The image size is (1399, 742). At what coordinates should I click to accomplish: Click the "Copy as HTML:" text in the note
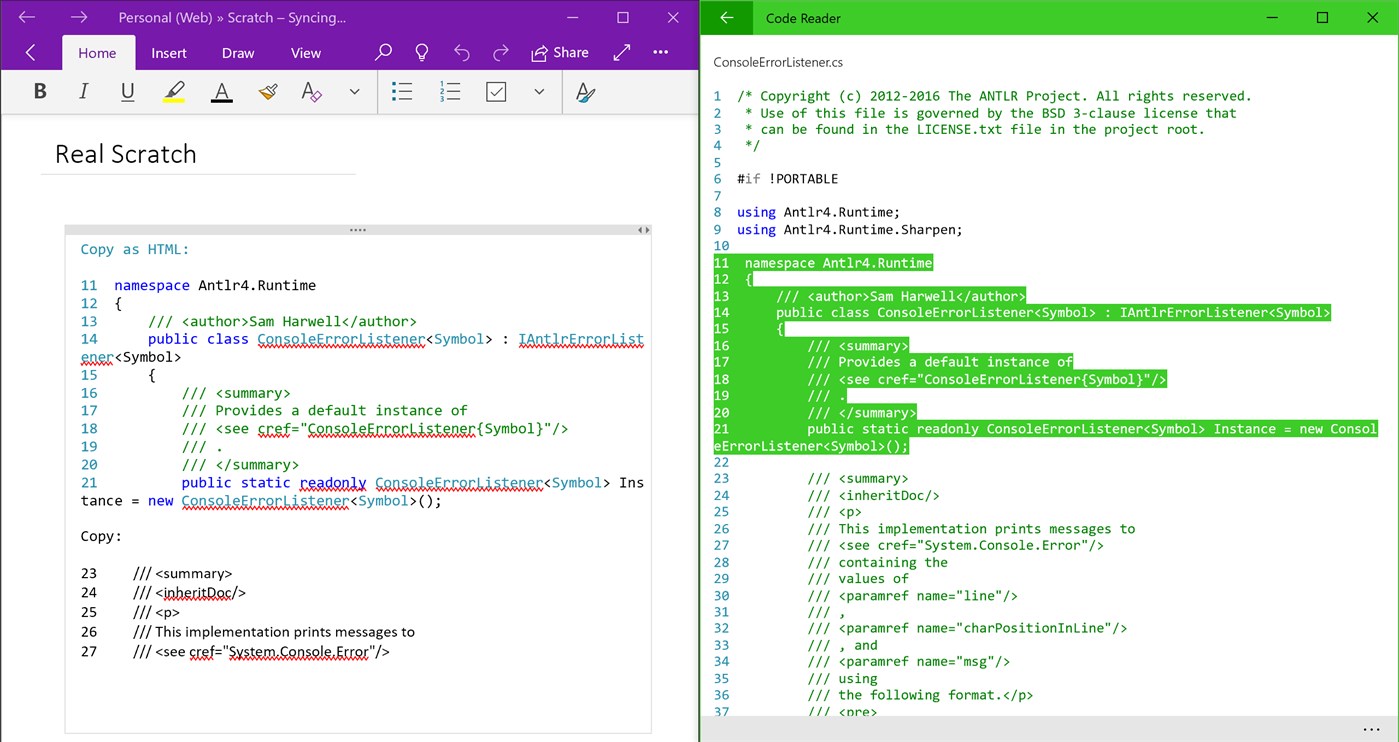pos(135,249)
